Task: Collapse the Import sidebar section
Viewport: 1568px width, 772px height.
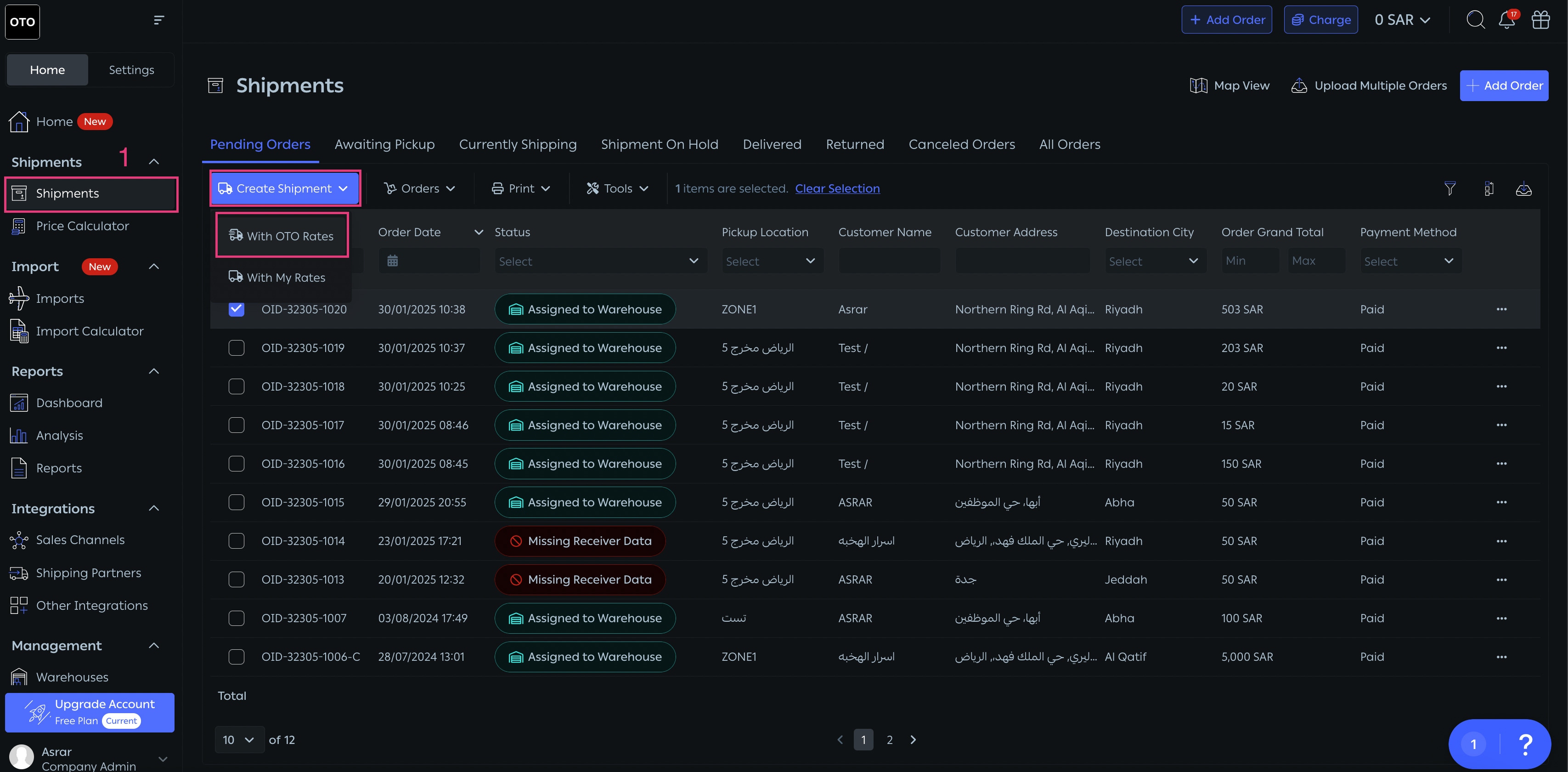Action: click(x=154, y=267)
